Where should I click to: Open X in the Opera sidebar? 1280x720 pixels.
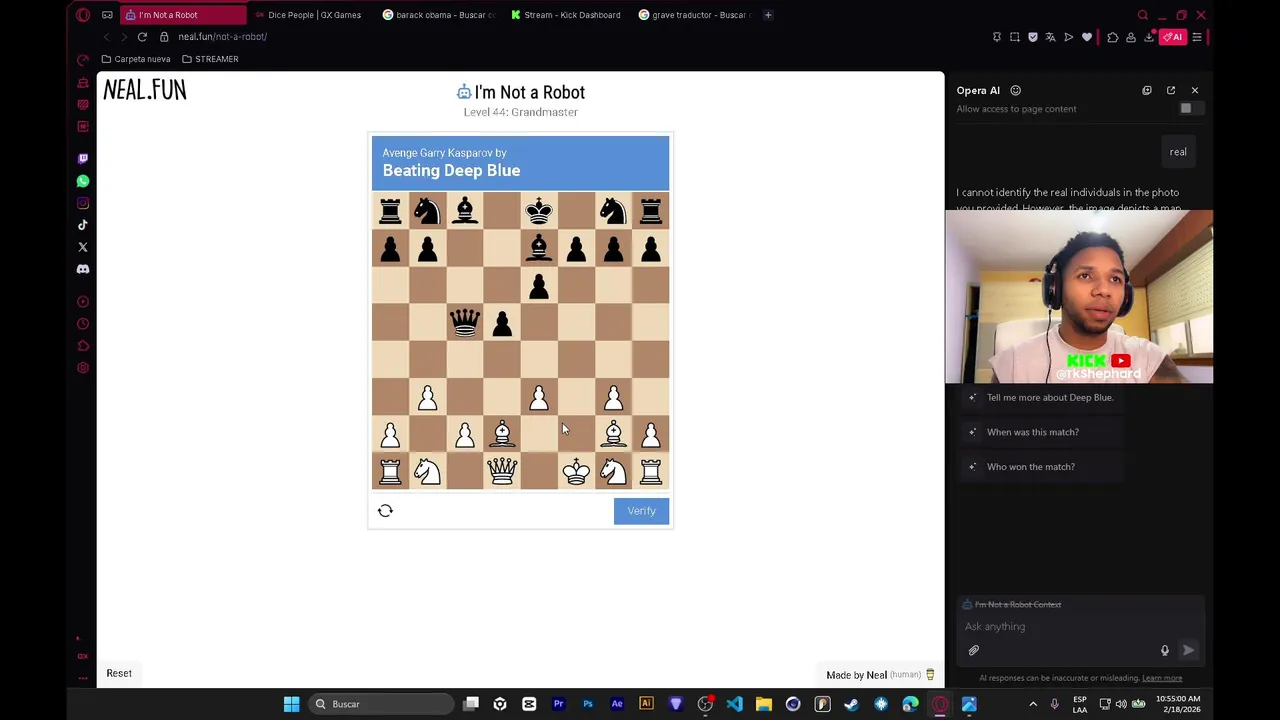click(83, 247)
